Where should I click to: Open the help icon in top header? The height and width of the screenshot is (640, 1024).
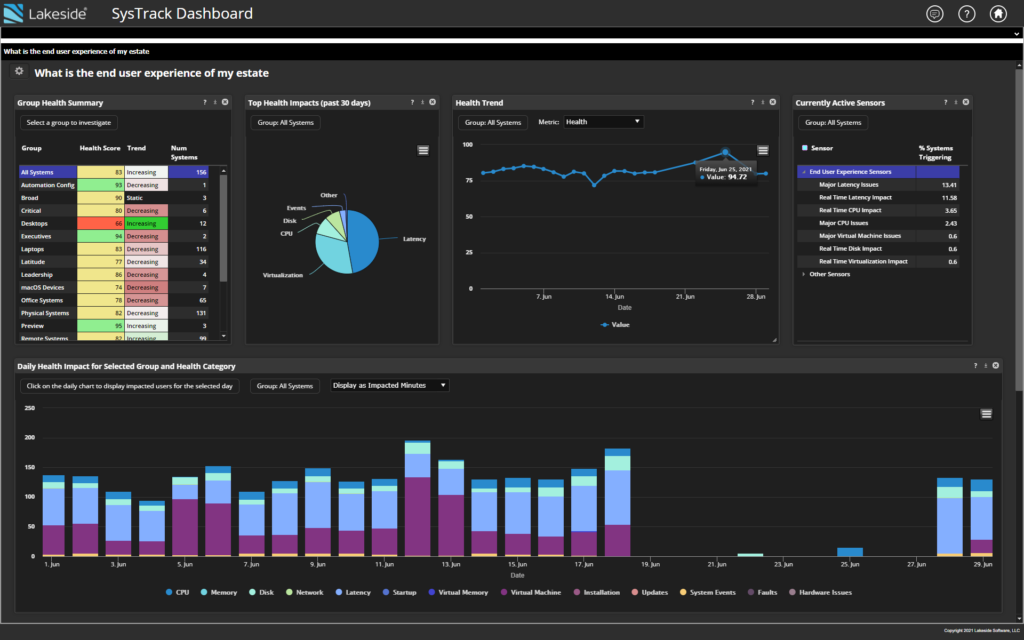[967, 14]
